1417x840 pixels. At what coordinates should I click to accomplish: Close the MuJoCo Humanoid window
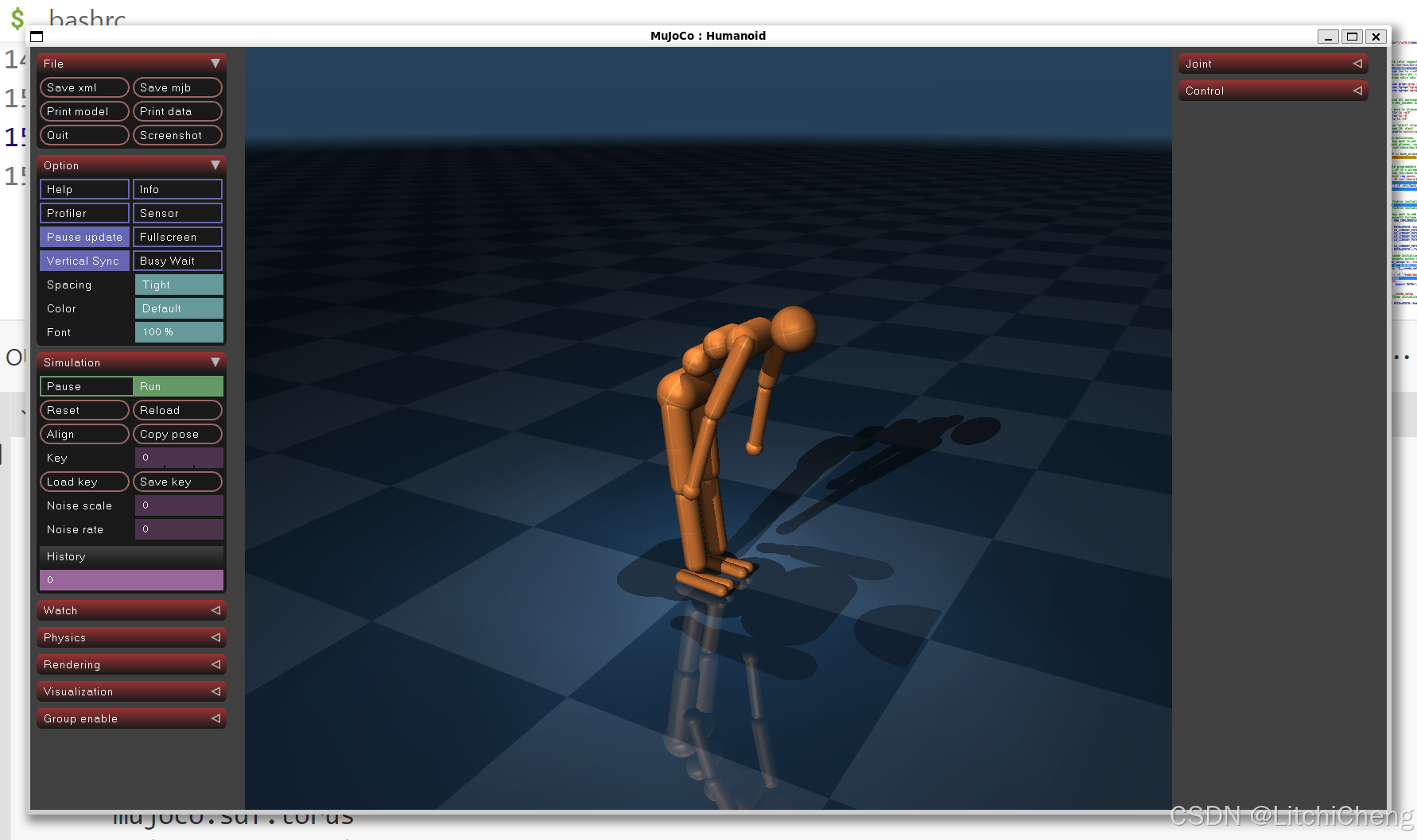pos(1376,37)
